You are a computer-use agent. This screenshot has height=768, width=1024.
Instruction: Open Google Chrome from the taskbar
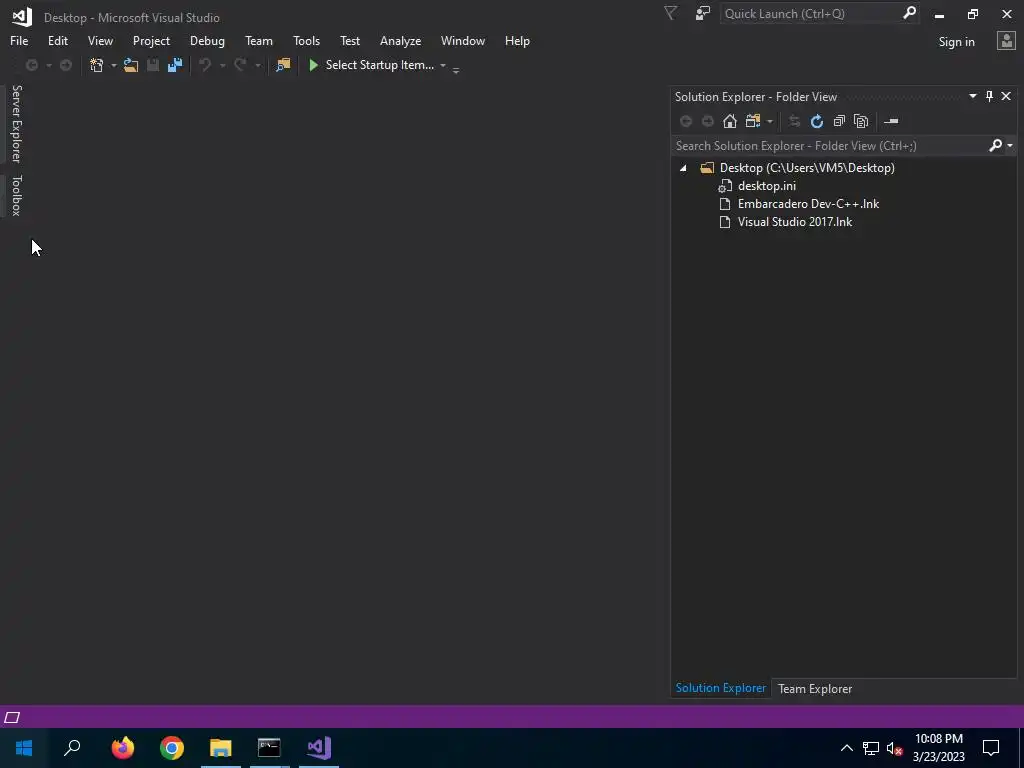pyautogui.click(x=172, y=748)
